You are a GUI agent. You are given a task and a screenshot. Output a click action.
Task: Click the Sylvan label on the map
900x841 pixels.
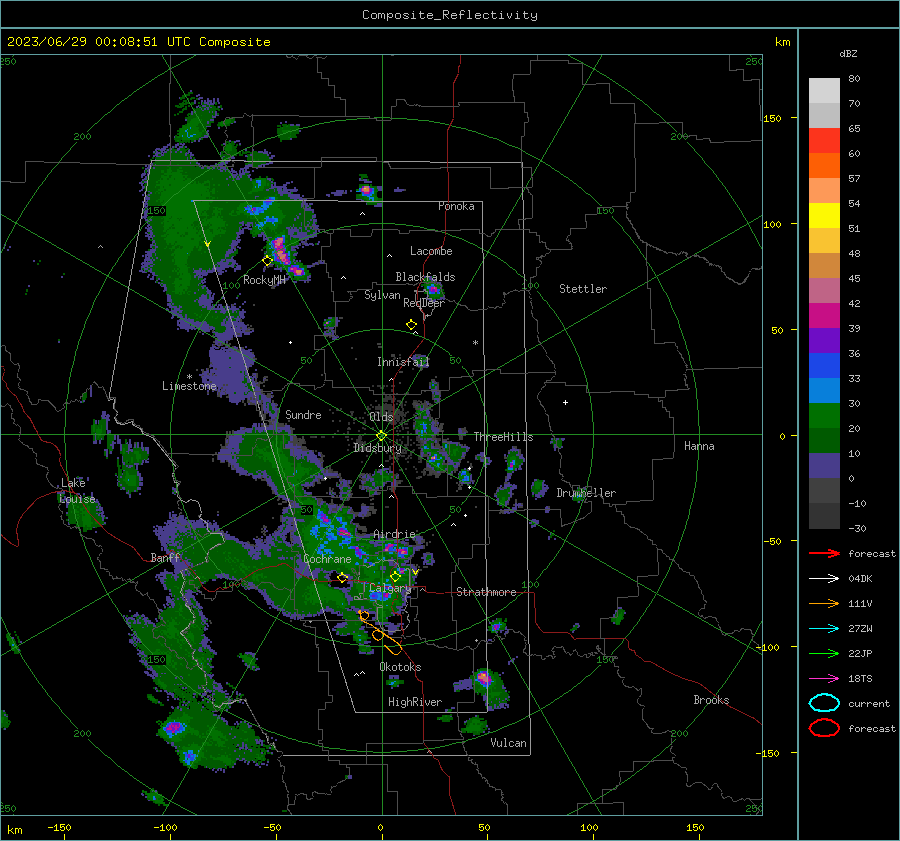[382, 295]
